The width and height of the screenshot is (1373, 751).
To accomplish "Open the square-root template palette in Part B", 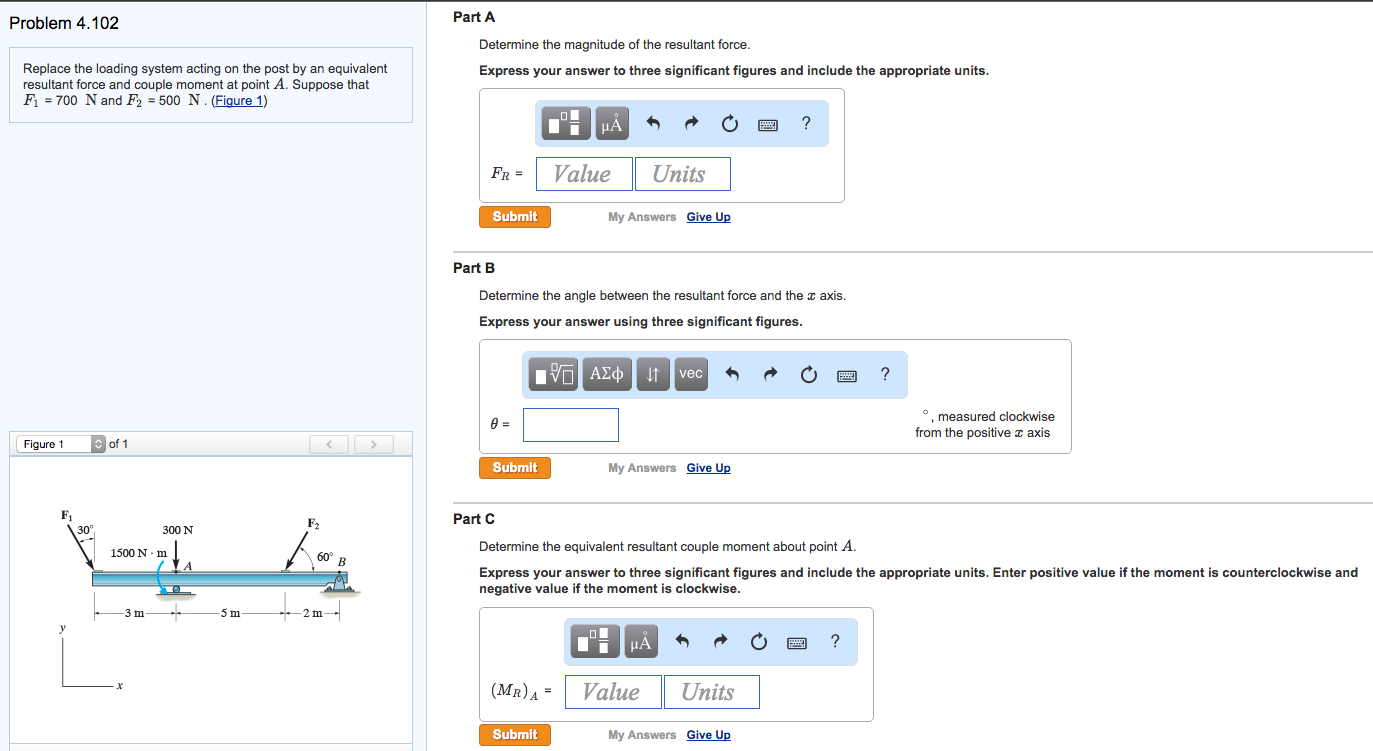I will click(552, 374).
